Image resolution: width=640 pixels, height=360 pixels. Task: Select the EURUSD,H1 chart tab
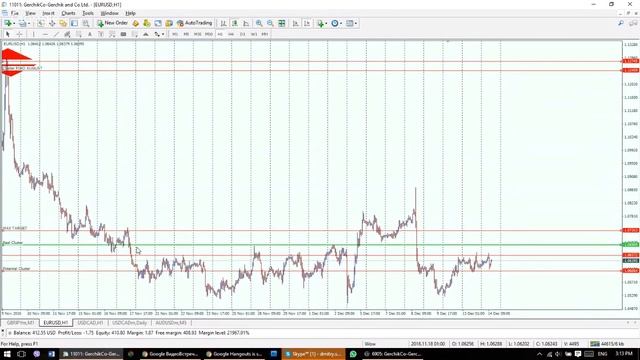click(x=56, y=323)
